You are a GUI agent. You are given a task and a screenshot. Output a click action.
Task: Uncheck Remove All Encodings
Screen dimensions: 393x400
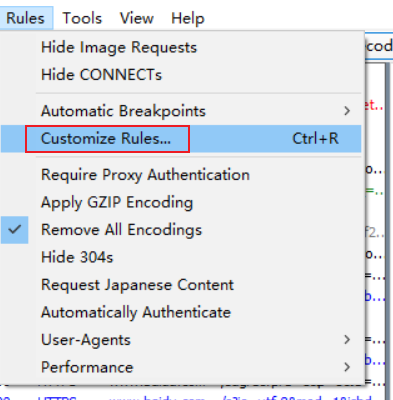tap(181, 230)
